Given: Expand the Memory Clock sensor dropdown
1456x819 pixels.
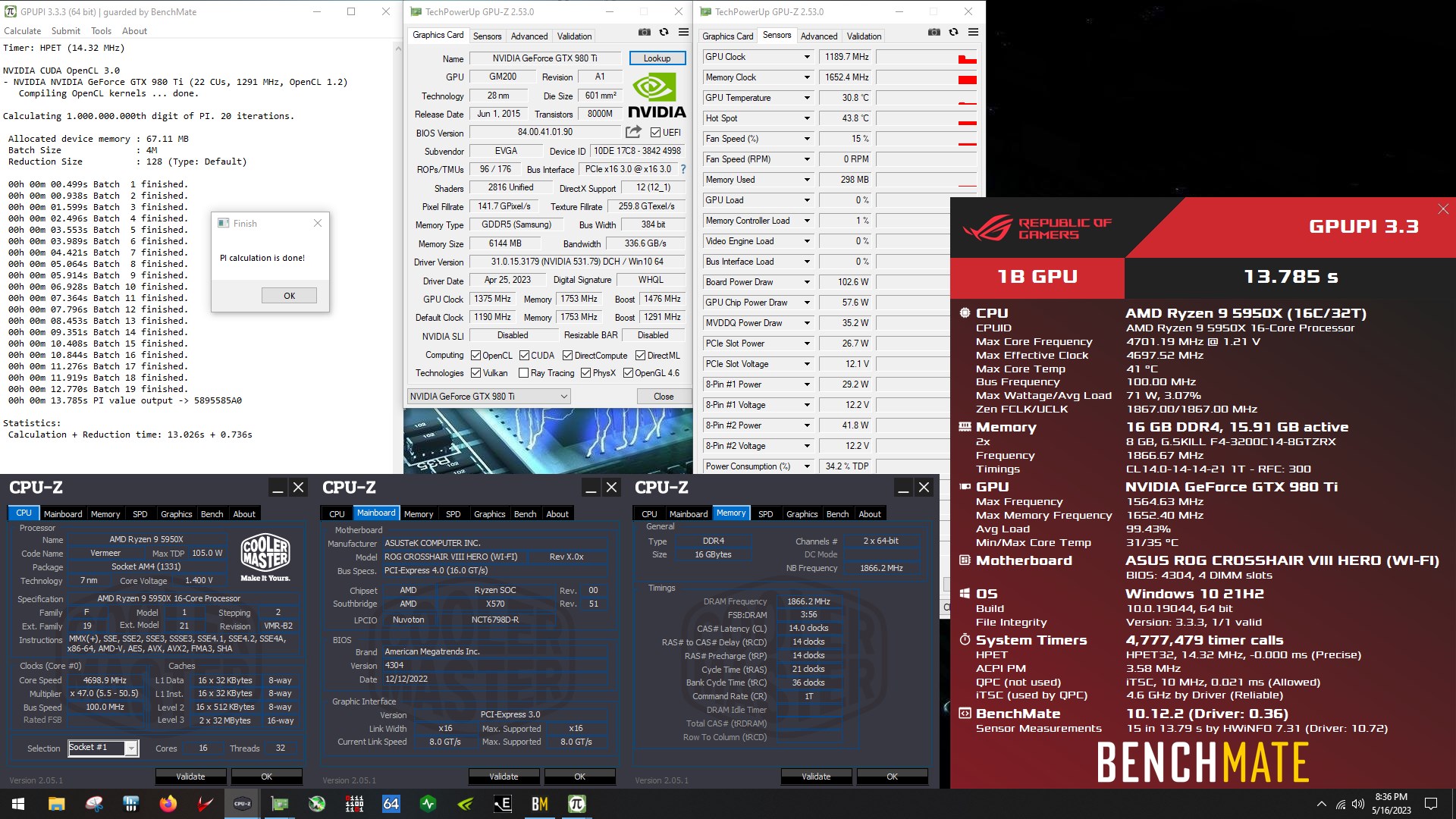Looking at the screenshot, I should point(807,77).
